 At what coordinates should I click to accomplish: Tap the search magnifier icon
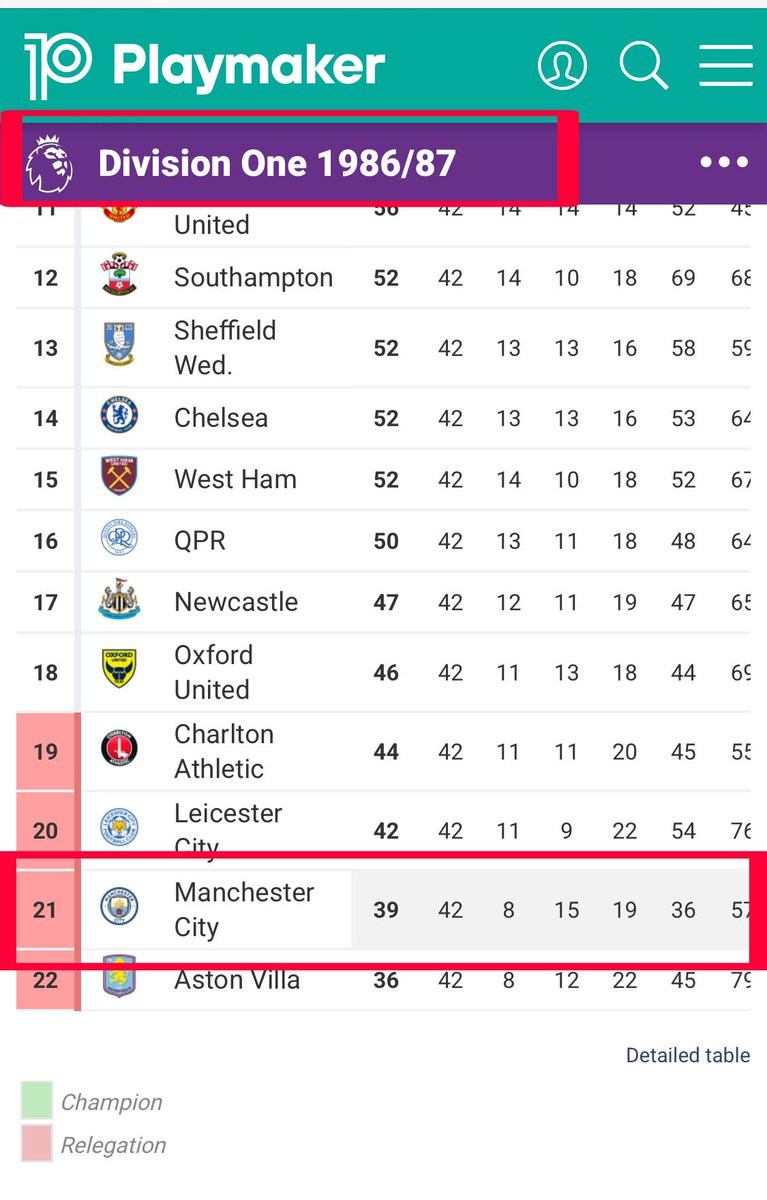coord(643,65)
